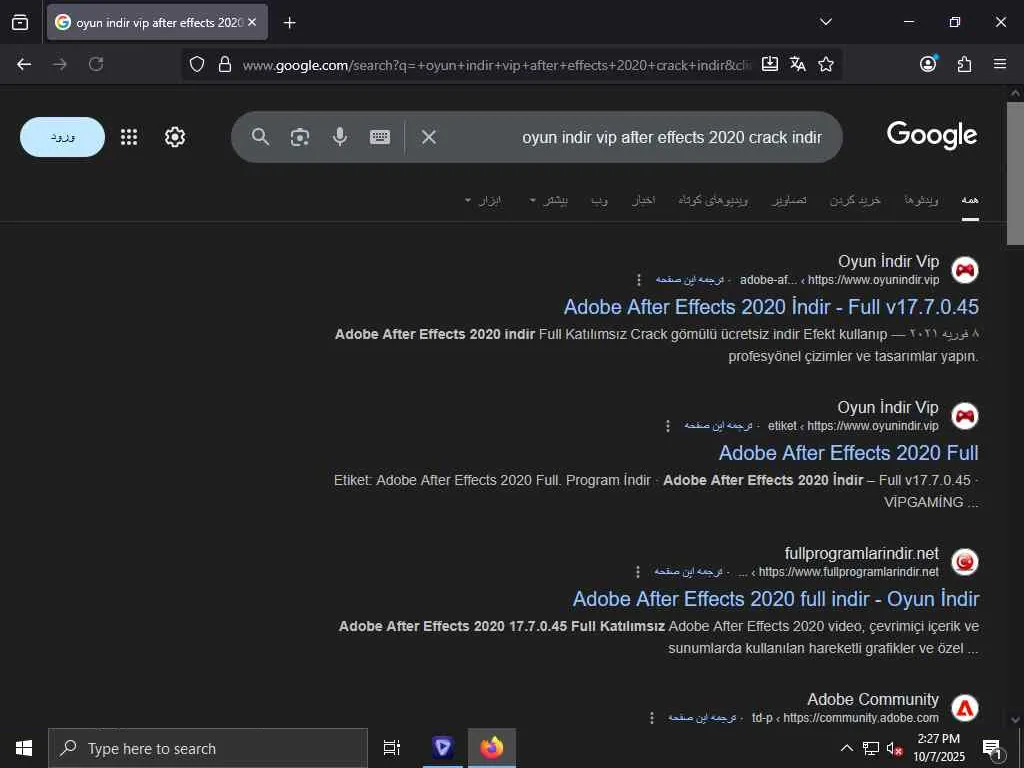Open the notification center icon
1024x768 pixels.
[x=993, y=748]
